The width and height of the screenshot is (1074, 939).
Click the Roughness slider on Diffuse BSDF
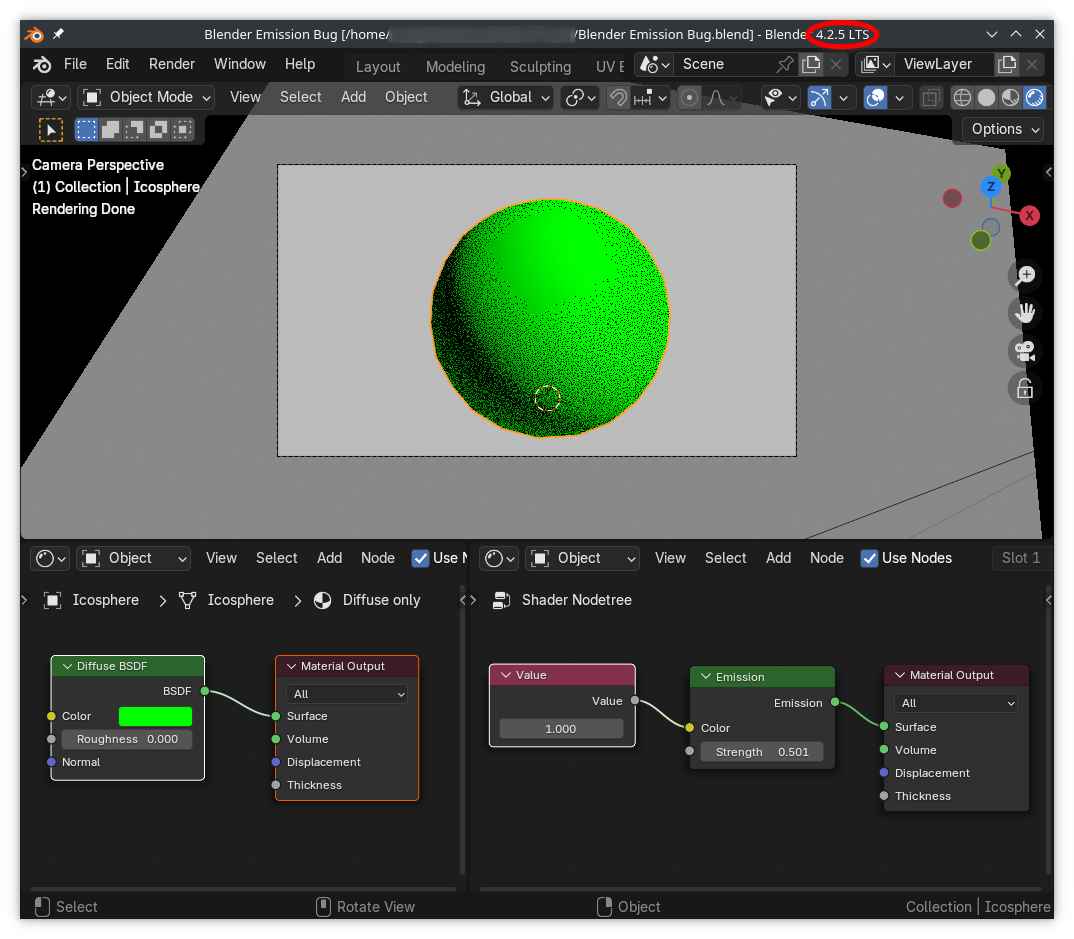[x=127, y=740]
